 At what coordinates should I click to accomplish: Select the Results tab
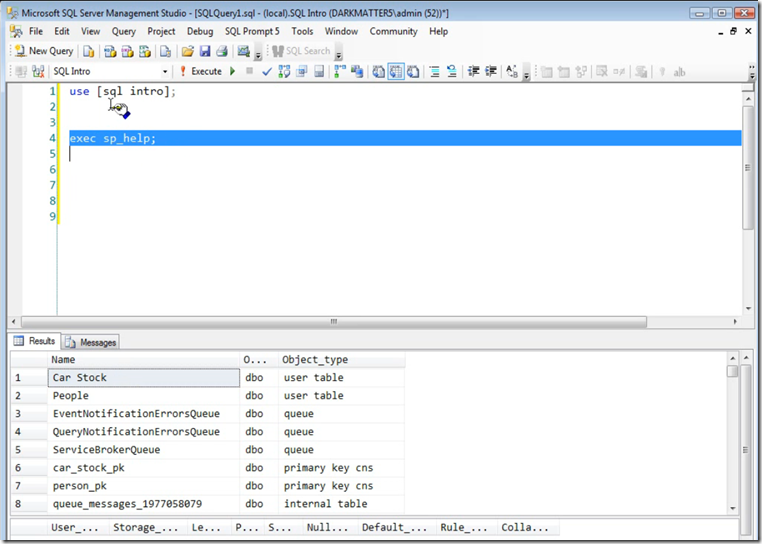[35, 341]
